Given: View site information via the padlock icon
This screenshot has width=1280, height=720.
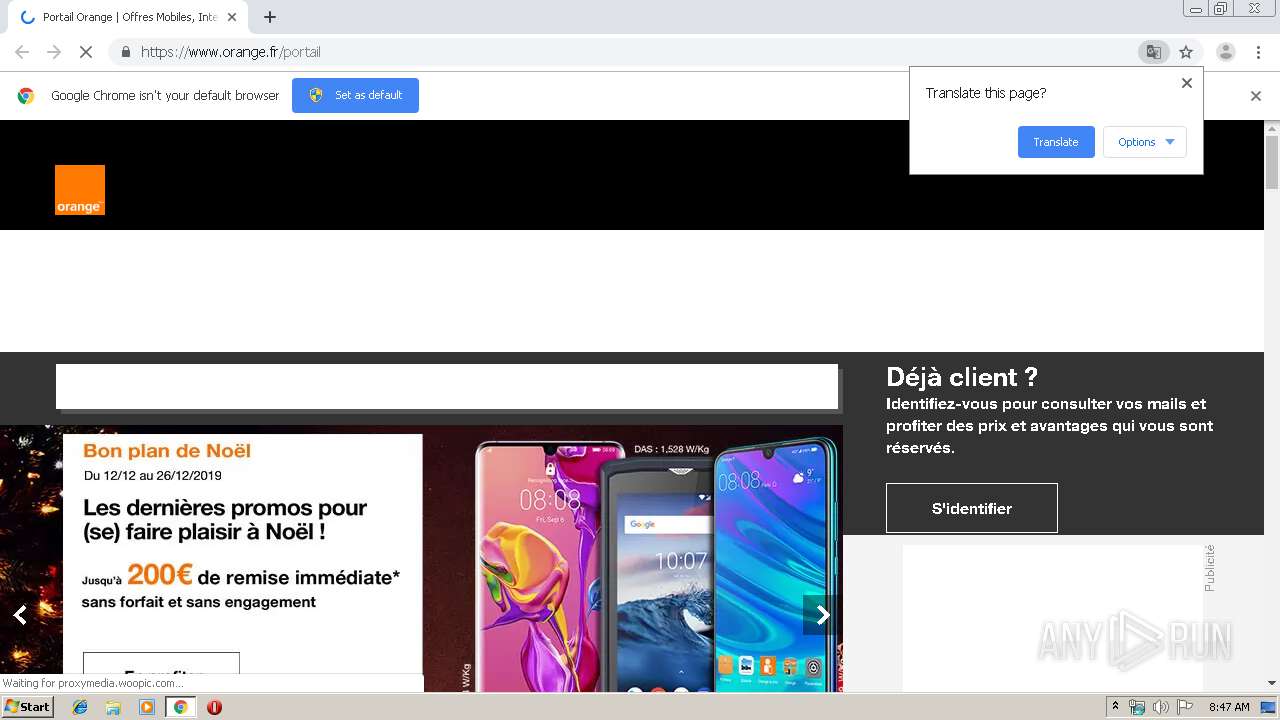Looking at the screenshot, I should coord(125,52).
